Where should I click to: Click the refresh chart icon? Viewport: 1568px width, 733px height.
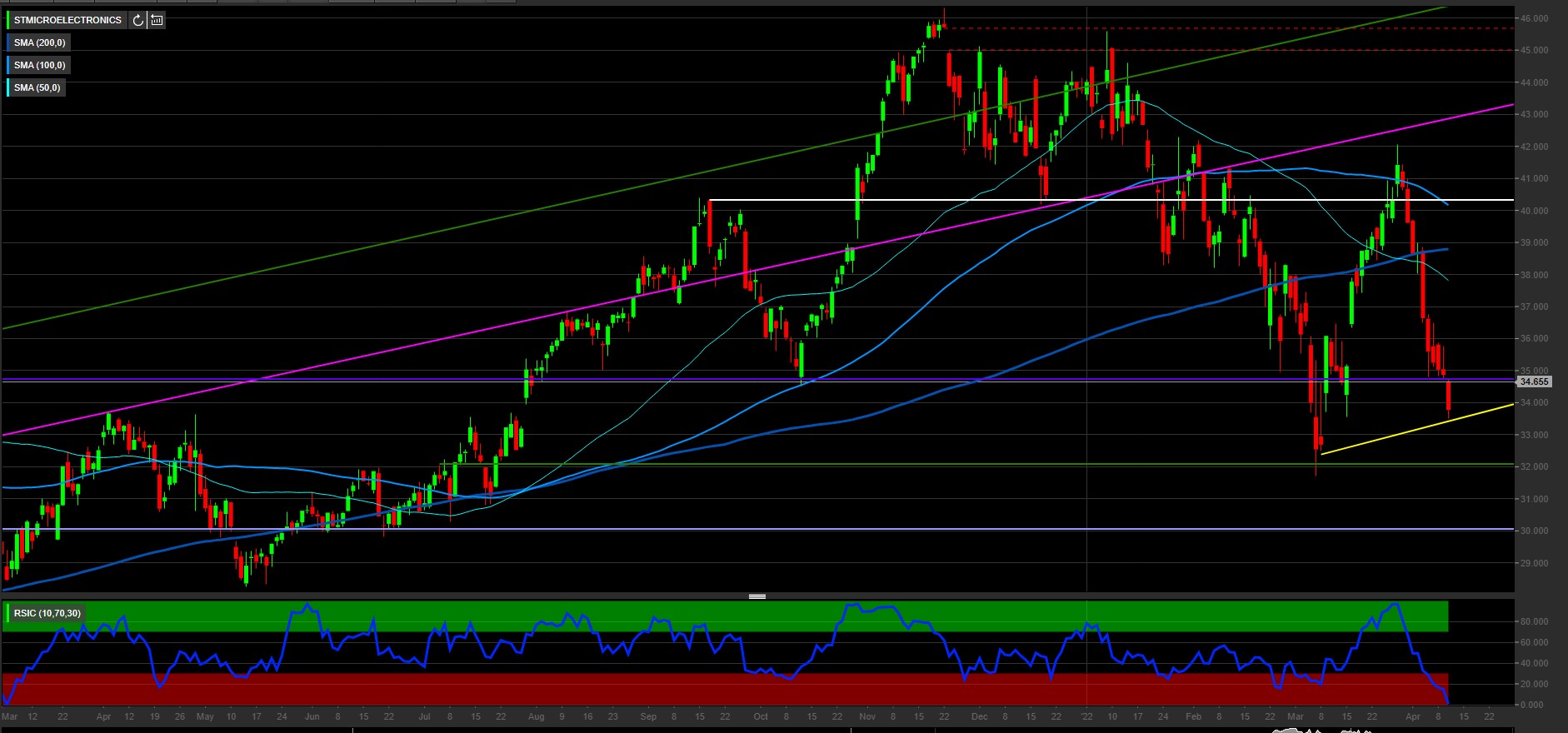[138, 20]
